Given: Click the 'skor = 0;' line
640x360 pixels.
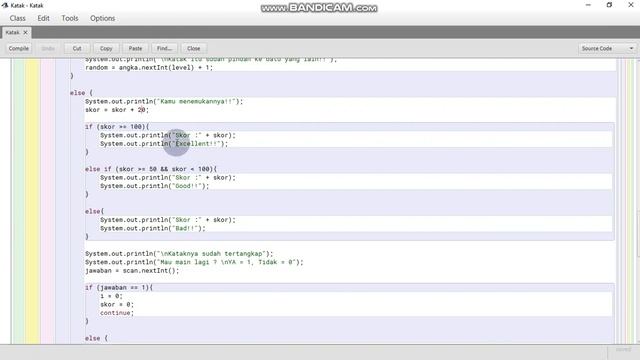Looking at the screenshot, I should coord(117,304).
